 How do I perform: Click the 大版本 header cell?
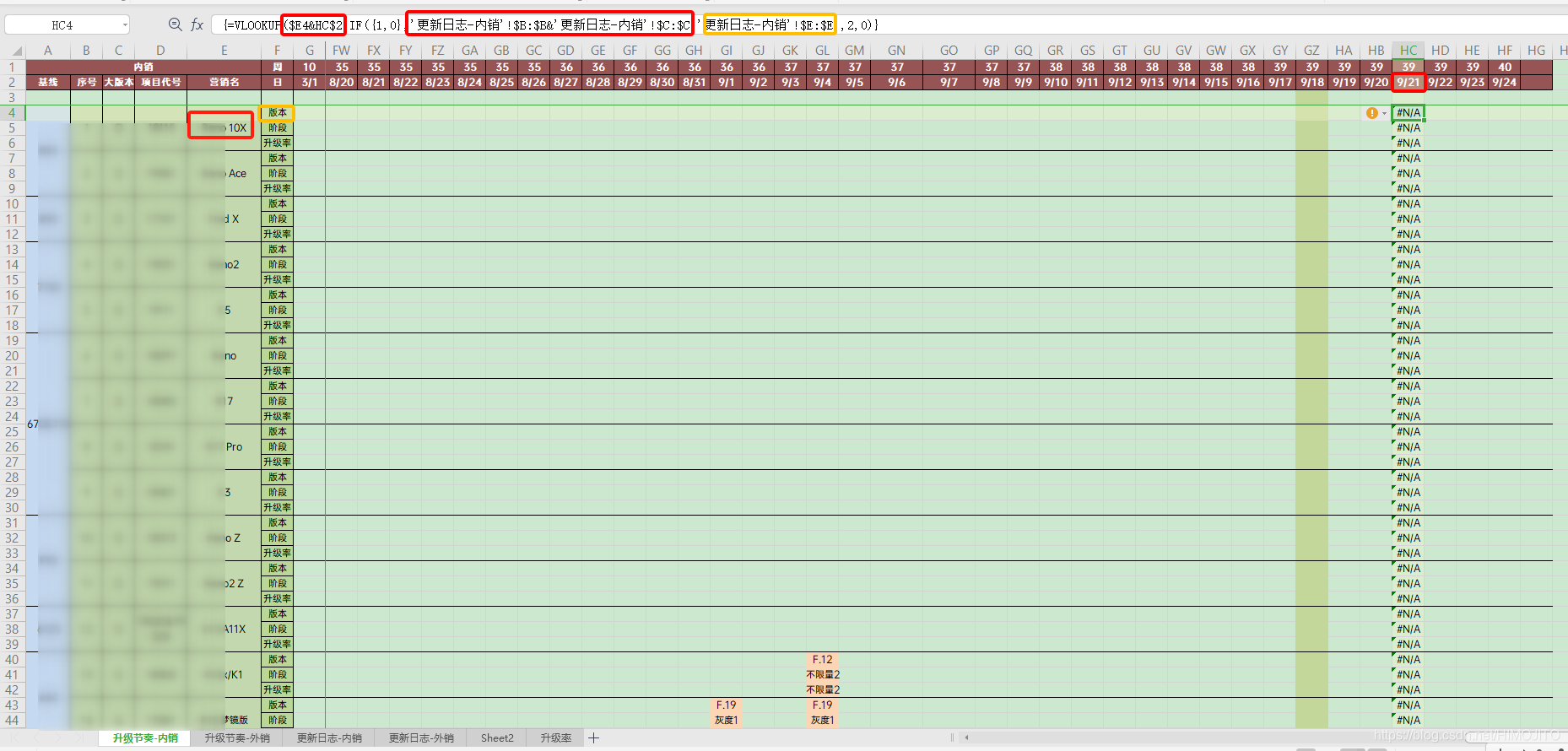118,83
